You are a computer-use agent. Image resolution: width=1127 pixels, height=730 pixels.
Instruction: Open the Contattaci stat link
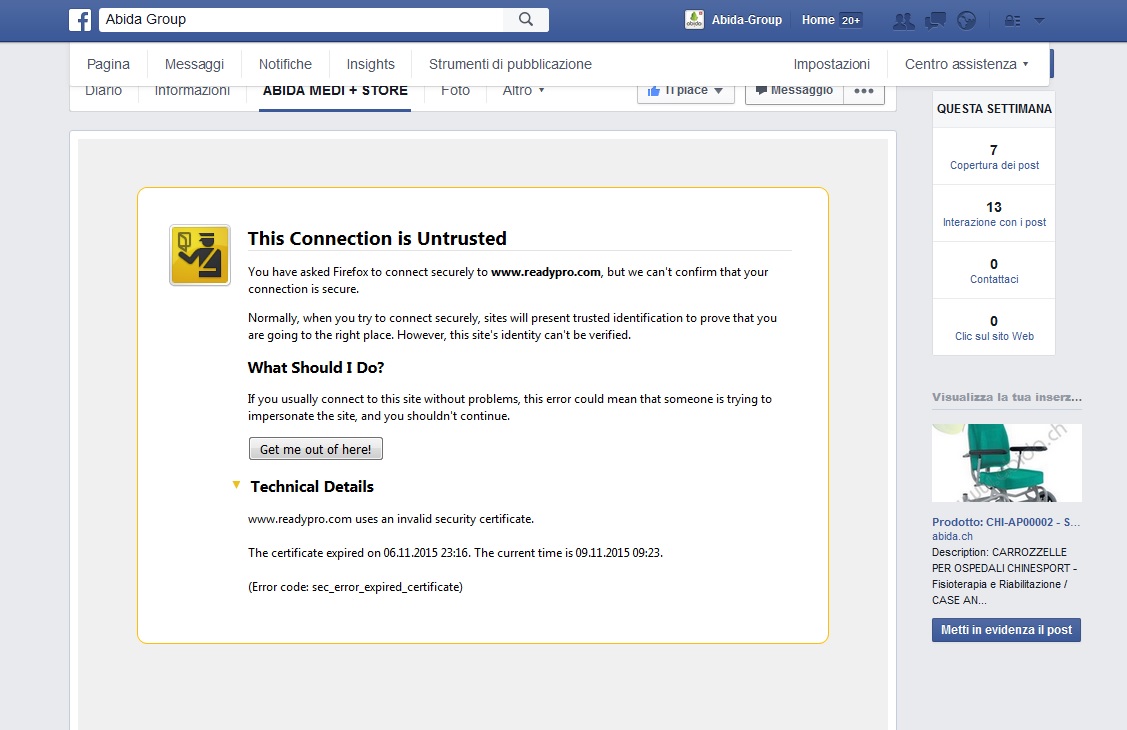994,271
